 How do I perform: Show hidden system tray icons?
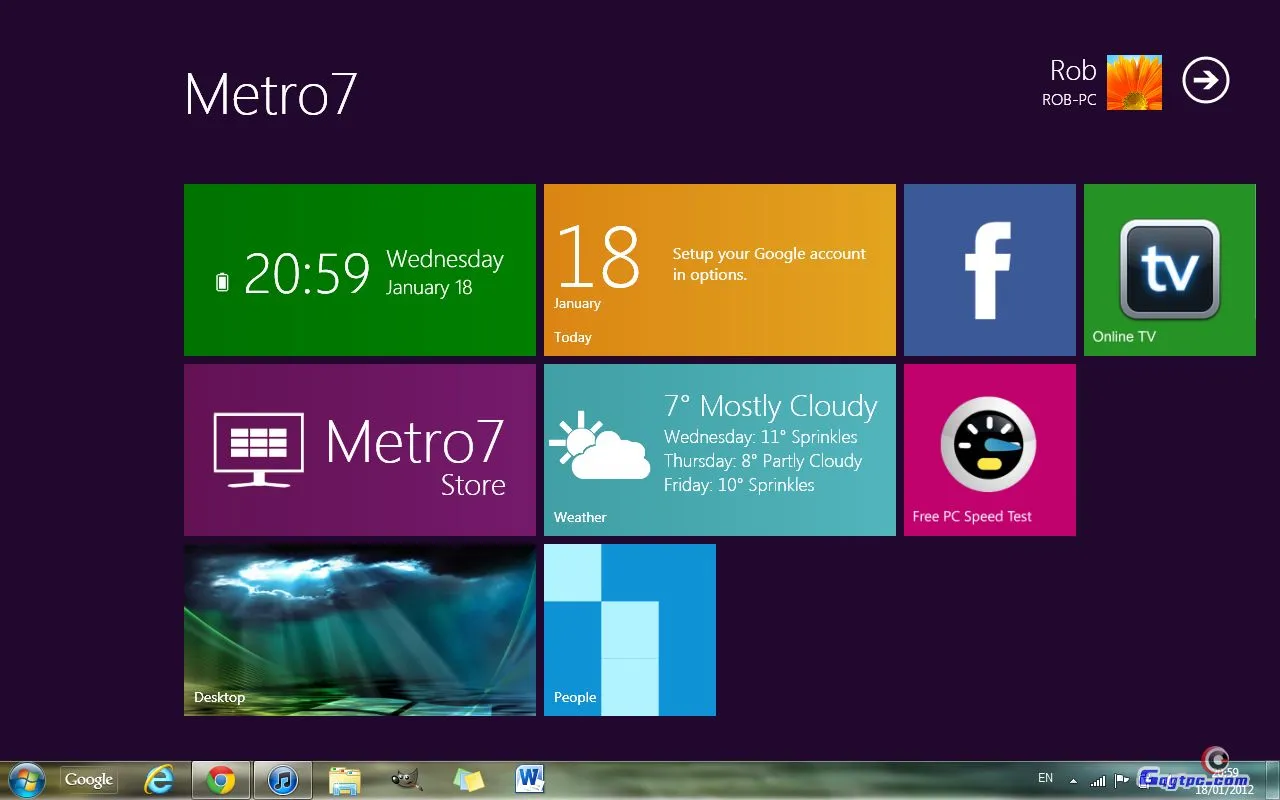click(1073, 780)
